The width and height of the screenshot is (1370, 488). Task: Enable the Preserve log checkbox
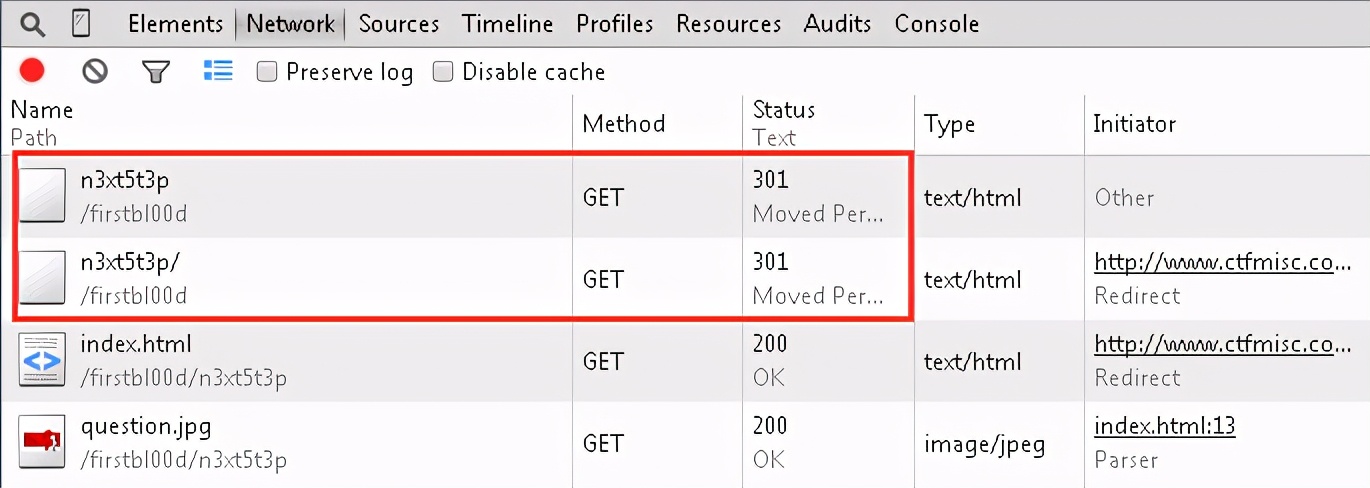pos(267,72)
